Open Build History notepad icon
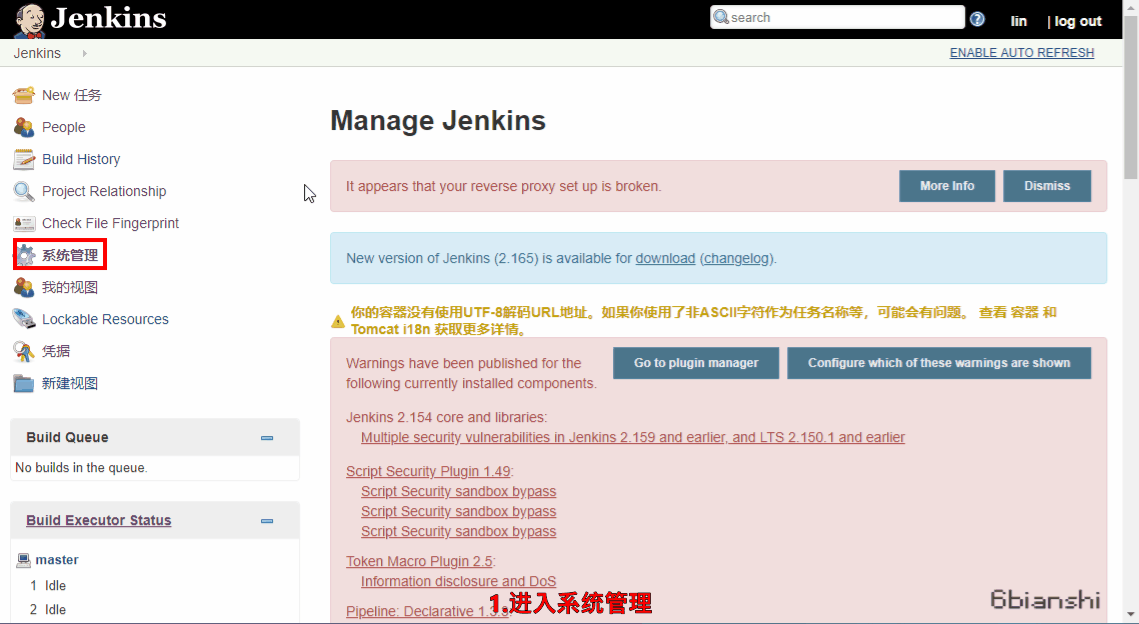The width and height of the screenshot is (1139, 624). tap(24, 159)
